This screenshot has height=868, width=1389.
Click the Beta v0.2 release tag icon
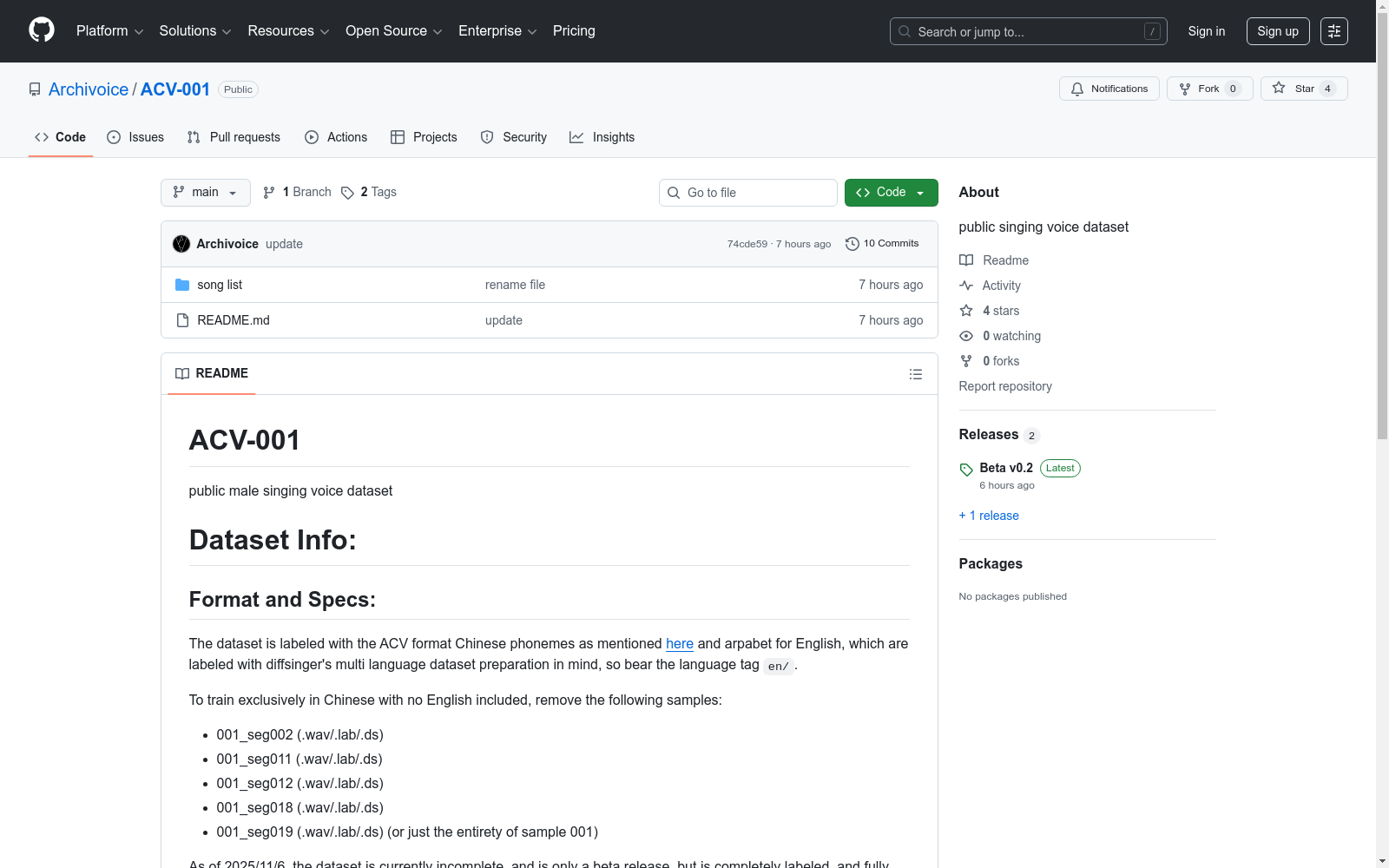coord(966,470)
